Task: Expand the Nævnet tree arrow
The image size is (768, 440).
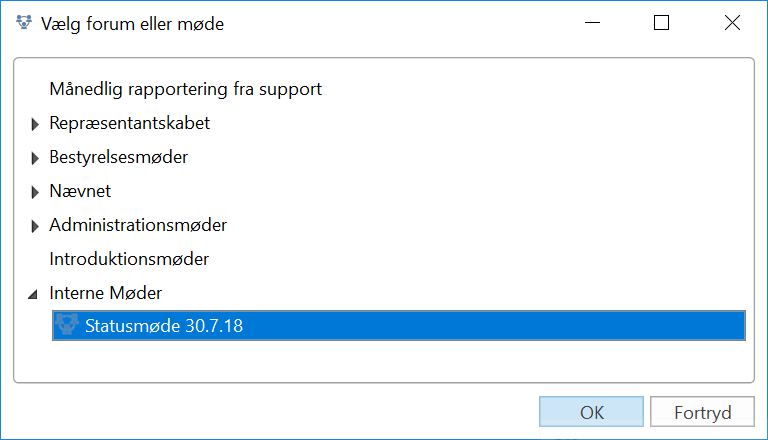Action: click(35, 192)
